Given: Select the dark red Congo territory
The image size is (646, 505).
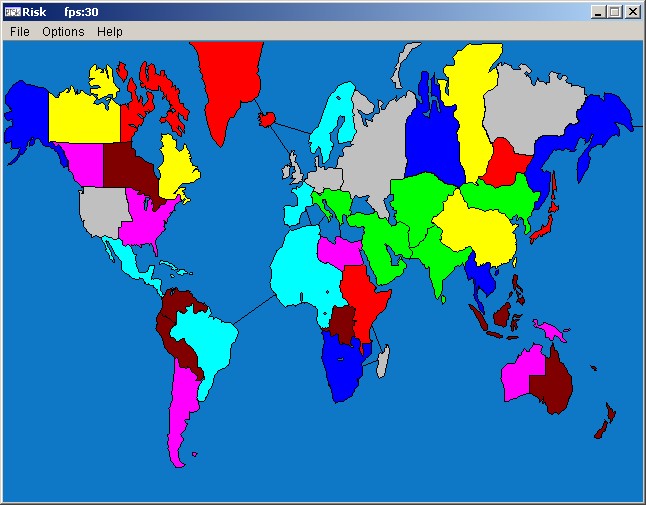Looking at the screenshot, I should point(342,325).
